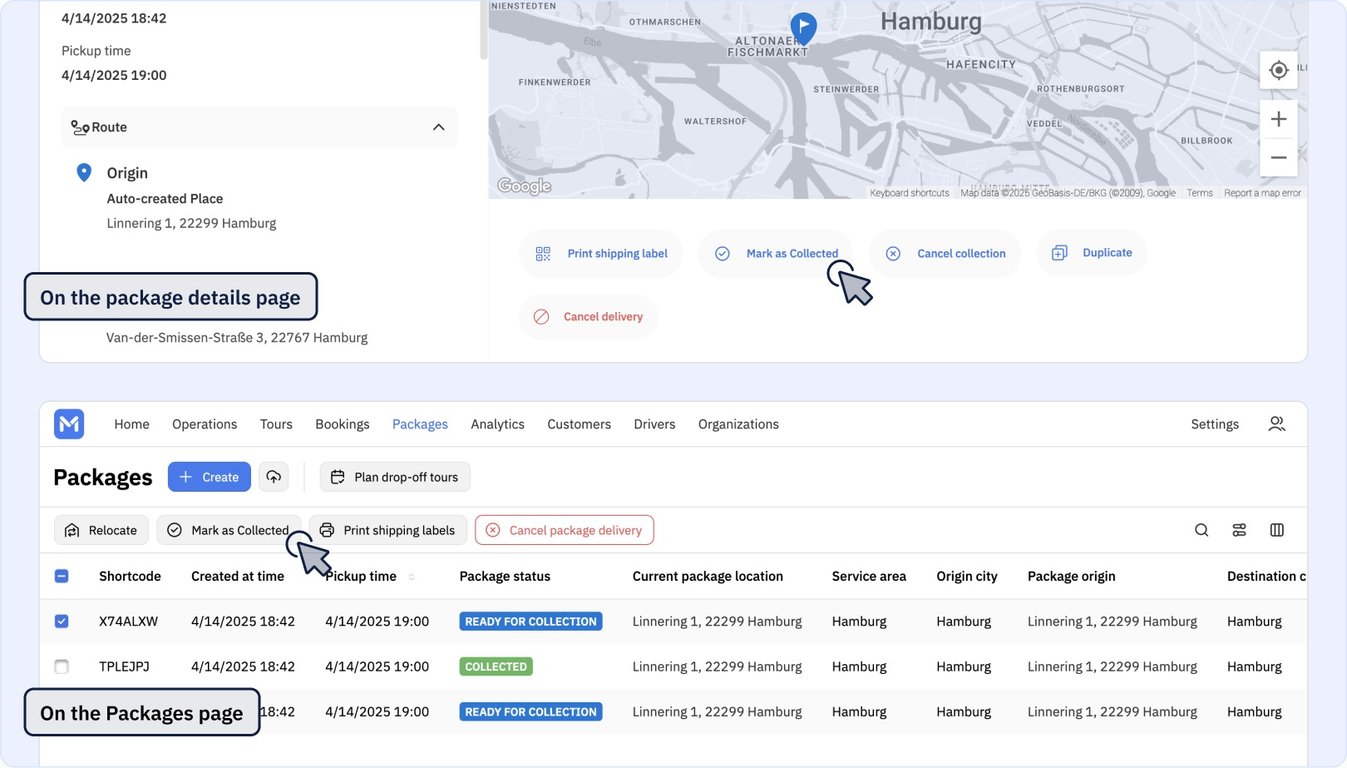Click the details panel vertical scrollbar
This screenshot has width=1347, height=768.
click(x=484, y=30)
